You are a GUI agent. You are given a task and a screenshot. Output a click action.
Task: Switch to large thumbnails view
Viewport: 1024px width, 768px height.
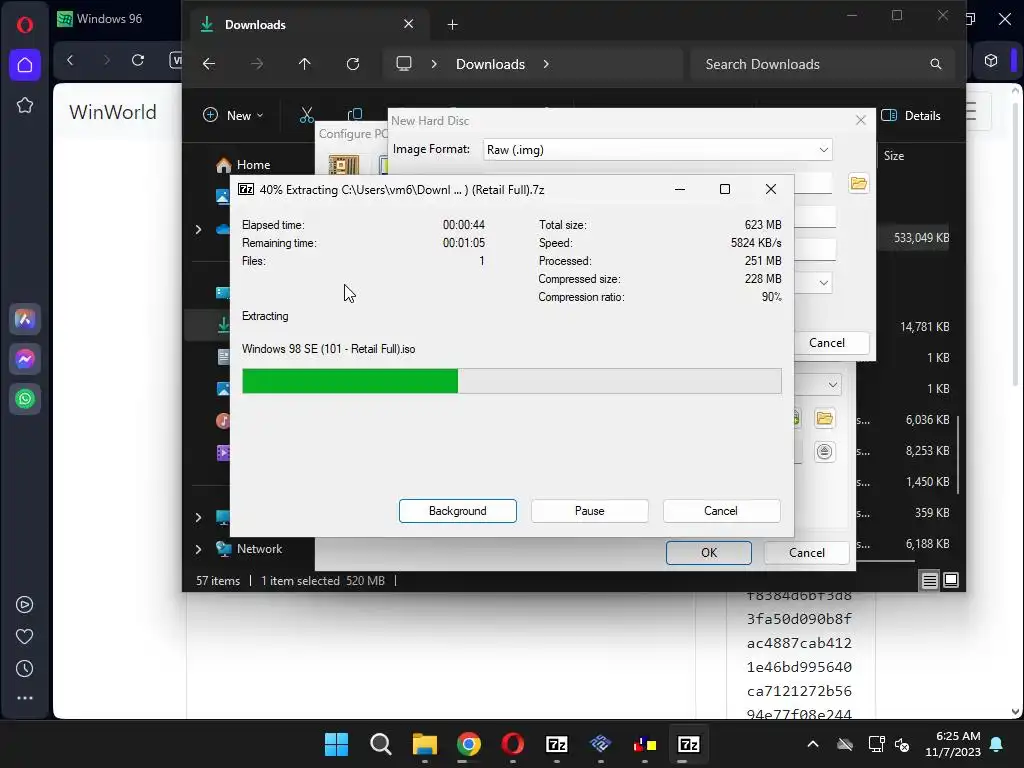tap(951, 580)
